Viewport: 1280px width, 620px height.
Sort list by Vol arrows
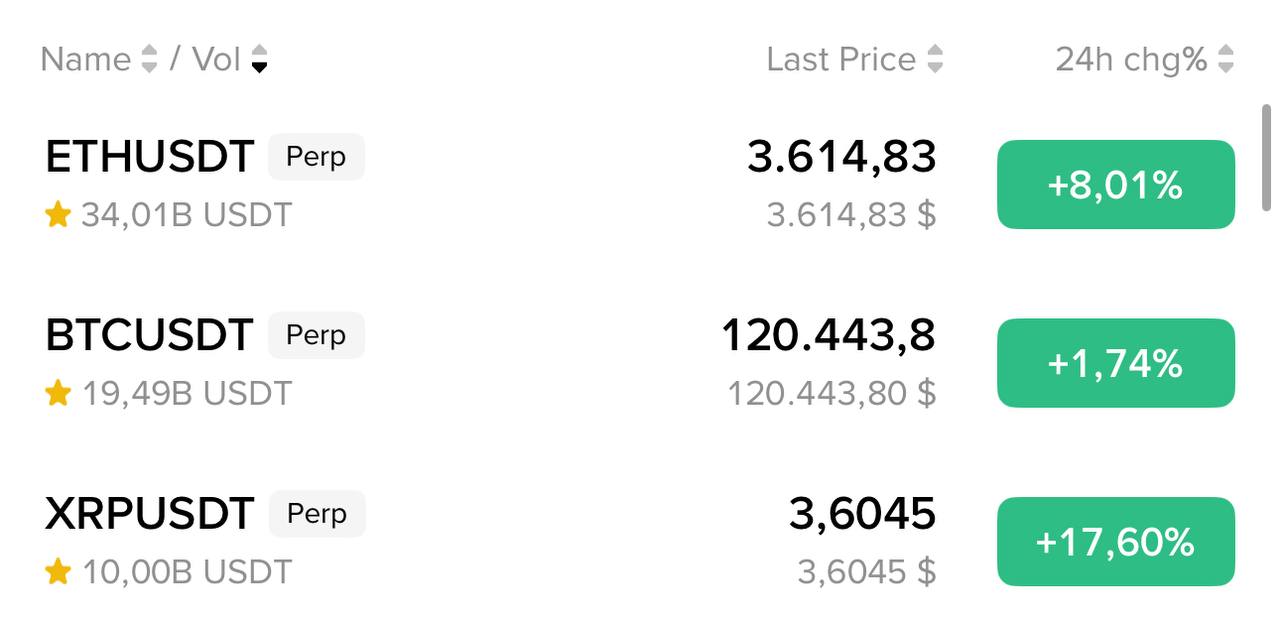pyautogui.click(x=259, y=59)
